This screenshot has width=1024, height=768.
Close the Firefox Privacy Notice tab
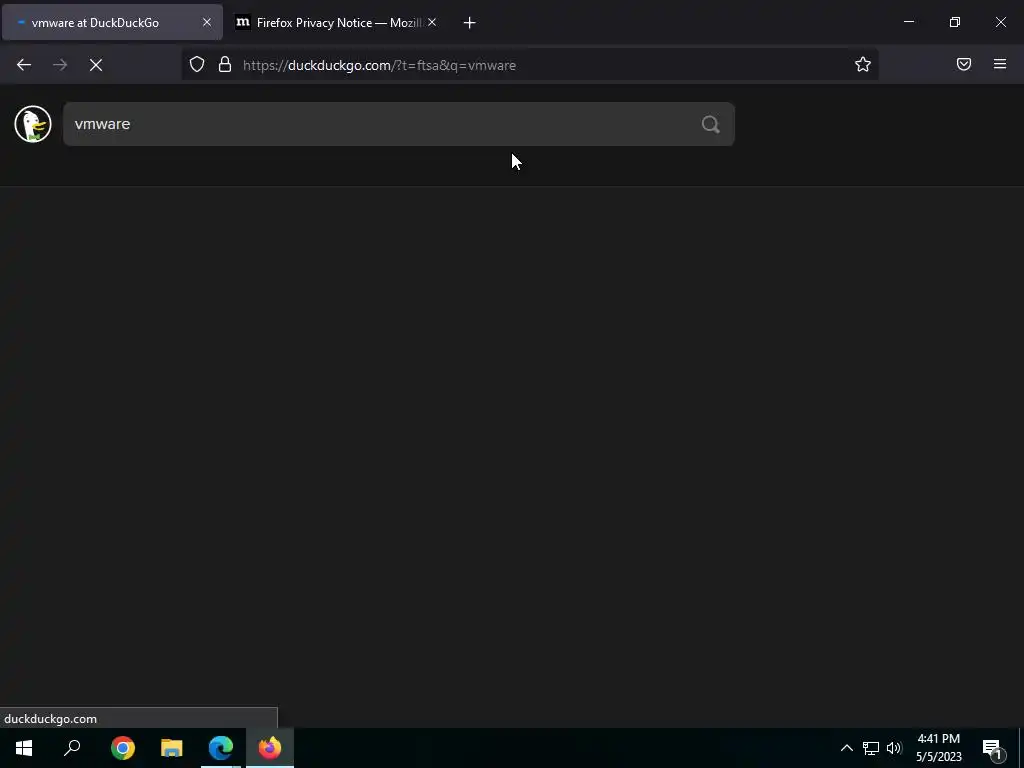click(432, 22)
